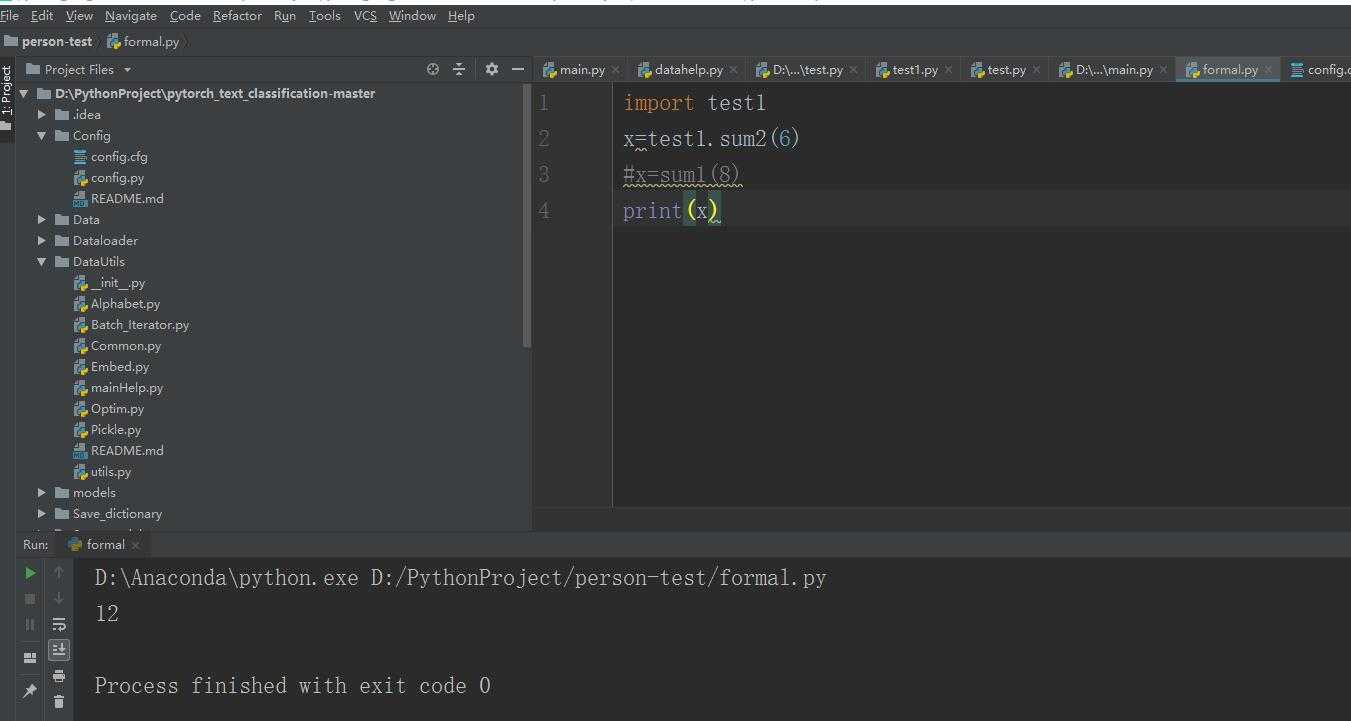Click 'Process finished with exit code 0' output
Screen dimensions: 1351x721
(x=293, y=685)
